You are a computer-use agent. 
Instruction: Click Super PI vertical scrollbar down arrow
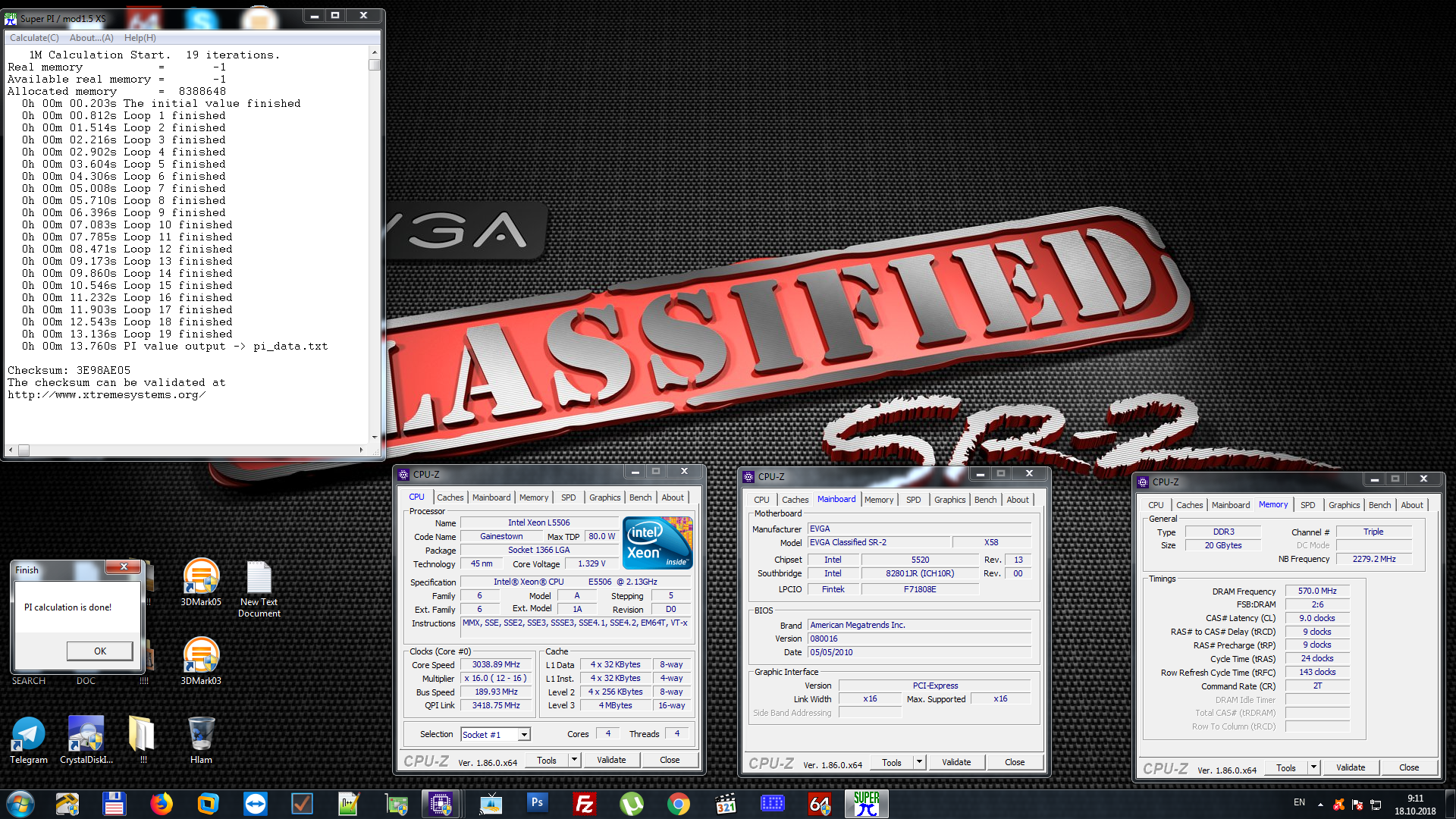click(x=375, y=438)
